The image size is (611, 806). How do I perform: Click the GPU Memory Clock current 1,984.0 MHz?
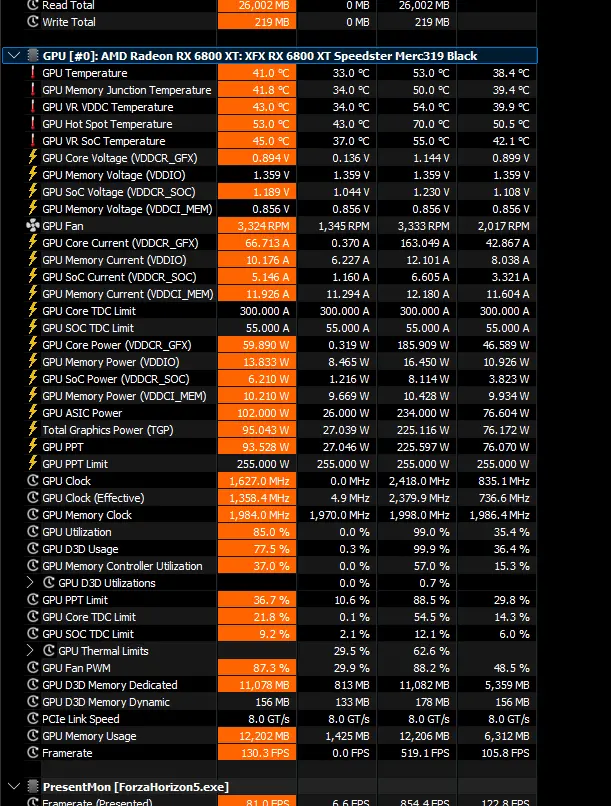tap(259, 515)
